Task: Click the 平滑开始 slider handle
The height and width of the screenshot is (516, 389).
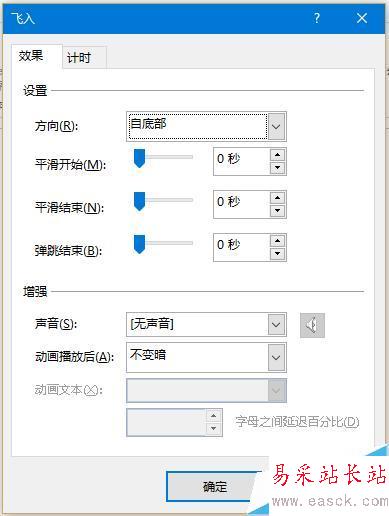Action: (x=139, y=159)
